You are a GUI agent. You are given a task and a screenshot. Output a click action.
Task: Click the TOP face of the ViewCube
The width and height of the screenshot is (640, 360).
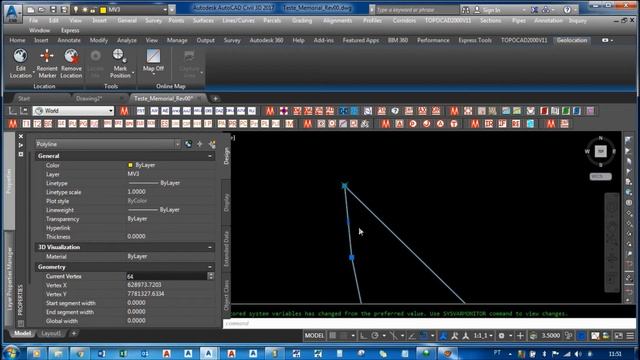pyautogui.click(x=600, y=151)
